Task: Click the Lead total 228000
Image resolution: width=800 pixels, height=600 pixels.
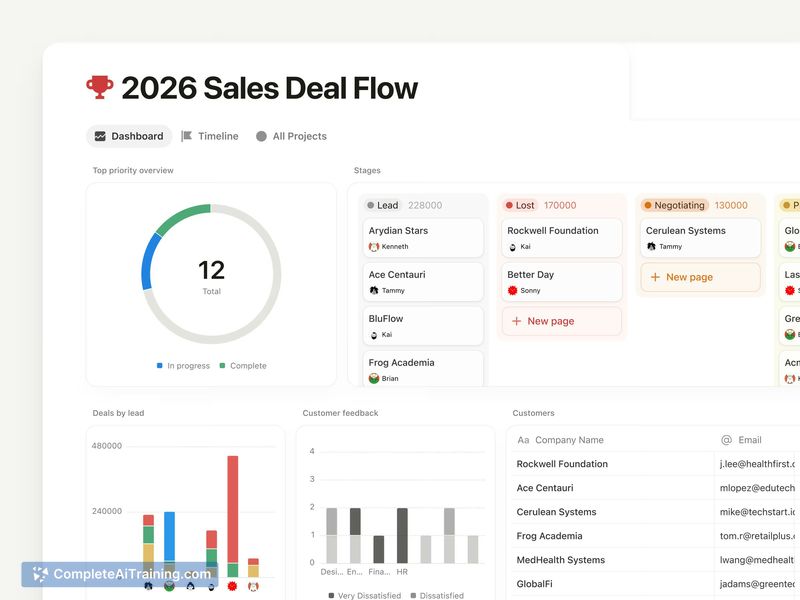Action: coord(425,205)
